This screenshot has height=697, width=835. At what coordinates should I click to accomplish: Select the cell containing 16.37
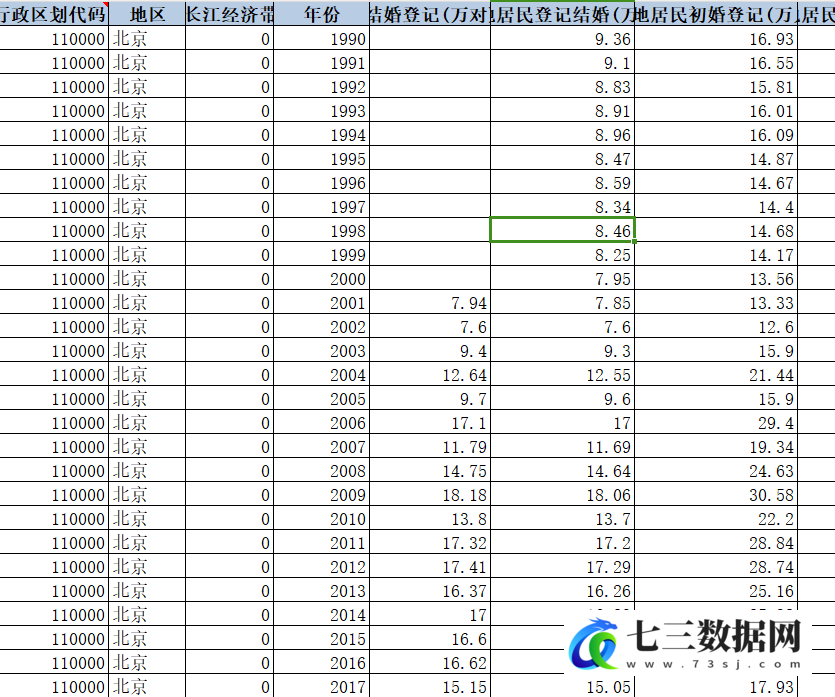pyautogui.click(x=430, y=590)
